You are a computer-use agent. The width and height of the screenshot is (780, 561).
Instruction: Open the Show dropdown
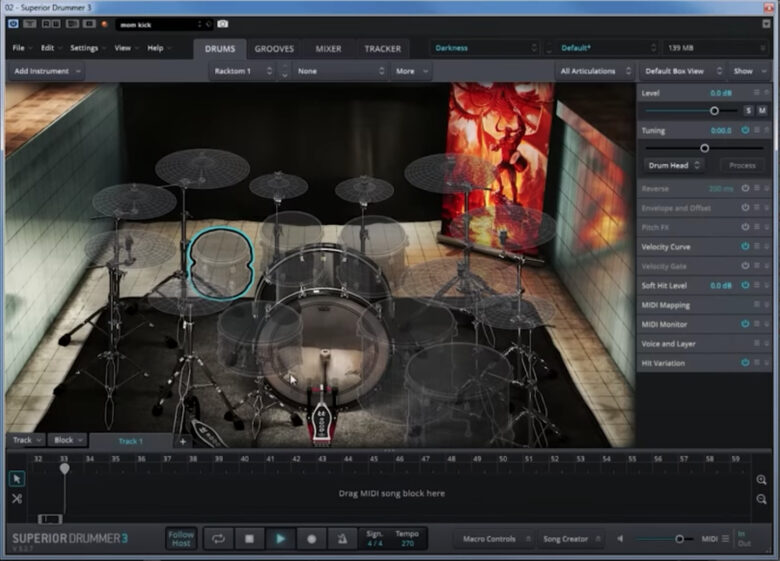(x=749, y=71)
